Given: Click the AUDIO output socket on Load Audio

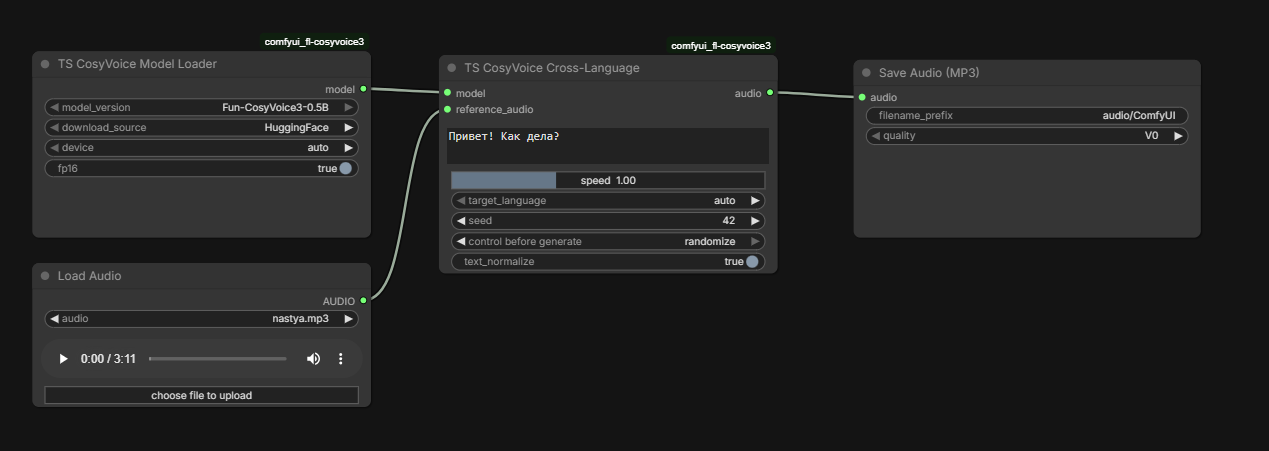Looking at the screenshot, I should click(x=363, y=300).
